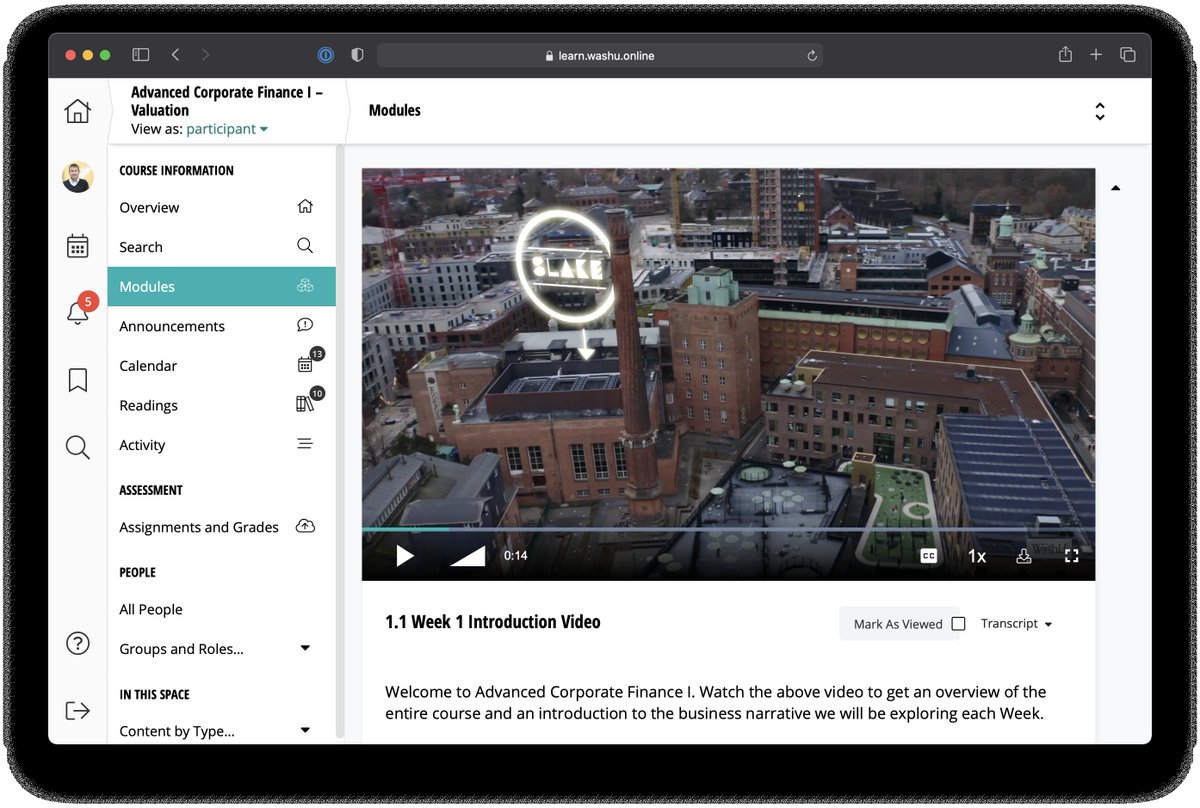This screenshot has width=1200, height=808.
Task: Open the home icon in left rail
Action: (77, 111)
